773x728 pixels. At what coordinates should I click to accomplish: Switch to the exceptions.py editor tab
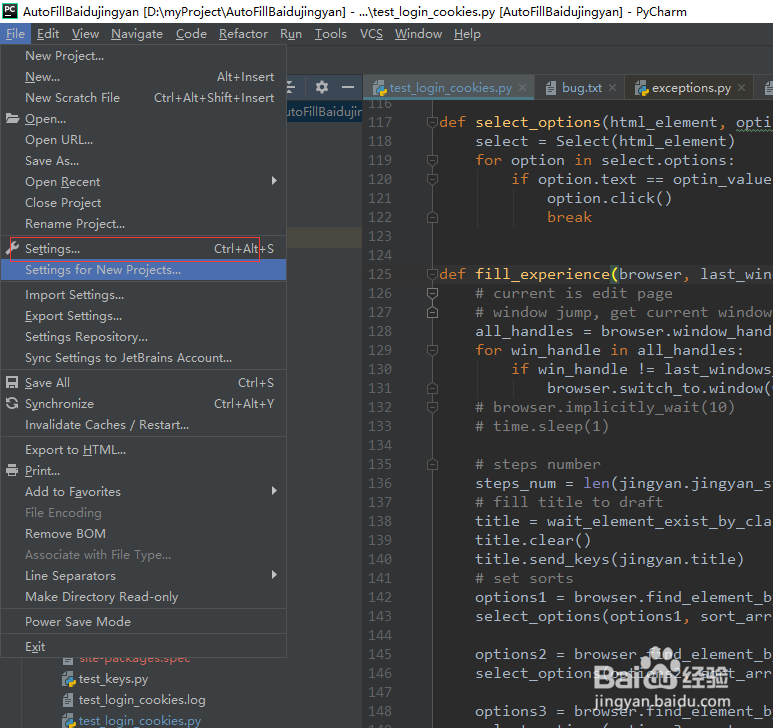tap(691, 88)
